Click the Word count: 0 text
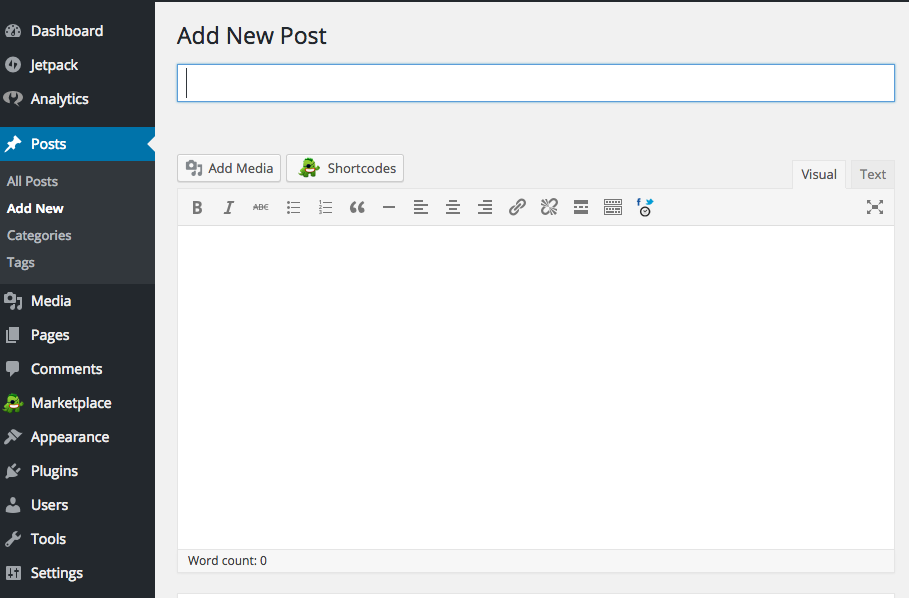 (x=227, y=561)
